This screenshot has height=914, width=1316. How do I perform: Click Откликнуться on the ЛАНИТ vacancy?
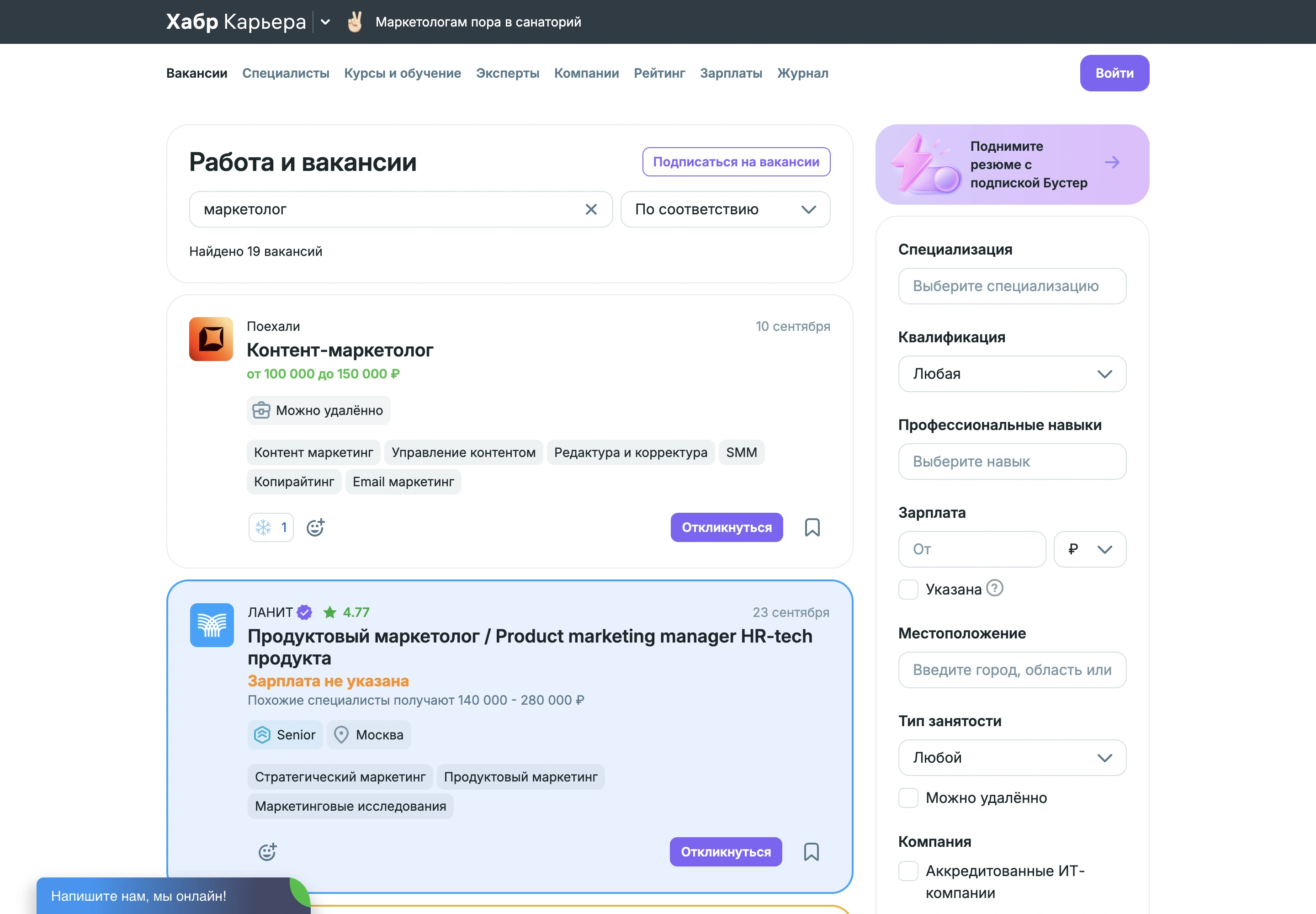[x=726, y=852]
